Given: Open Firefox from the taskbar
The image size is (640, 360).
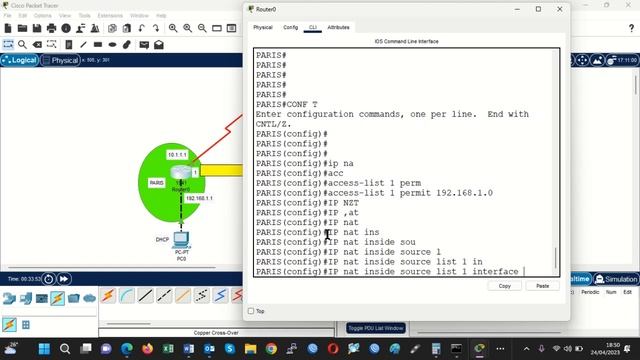Looking at the screenshot, I should click(147, 349).
